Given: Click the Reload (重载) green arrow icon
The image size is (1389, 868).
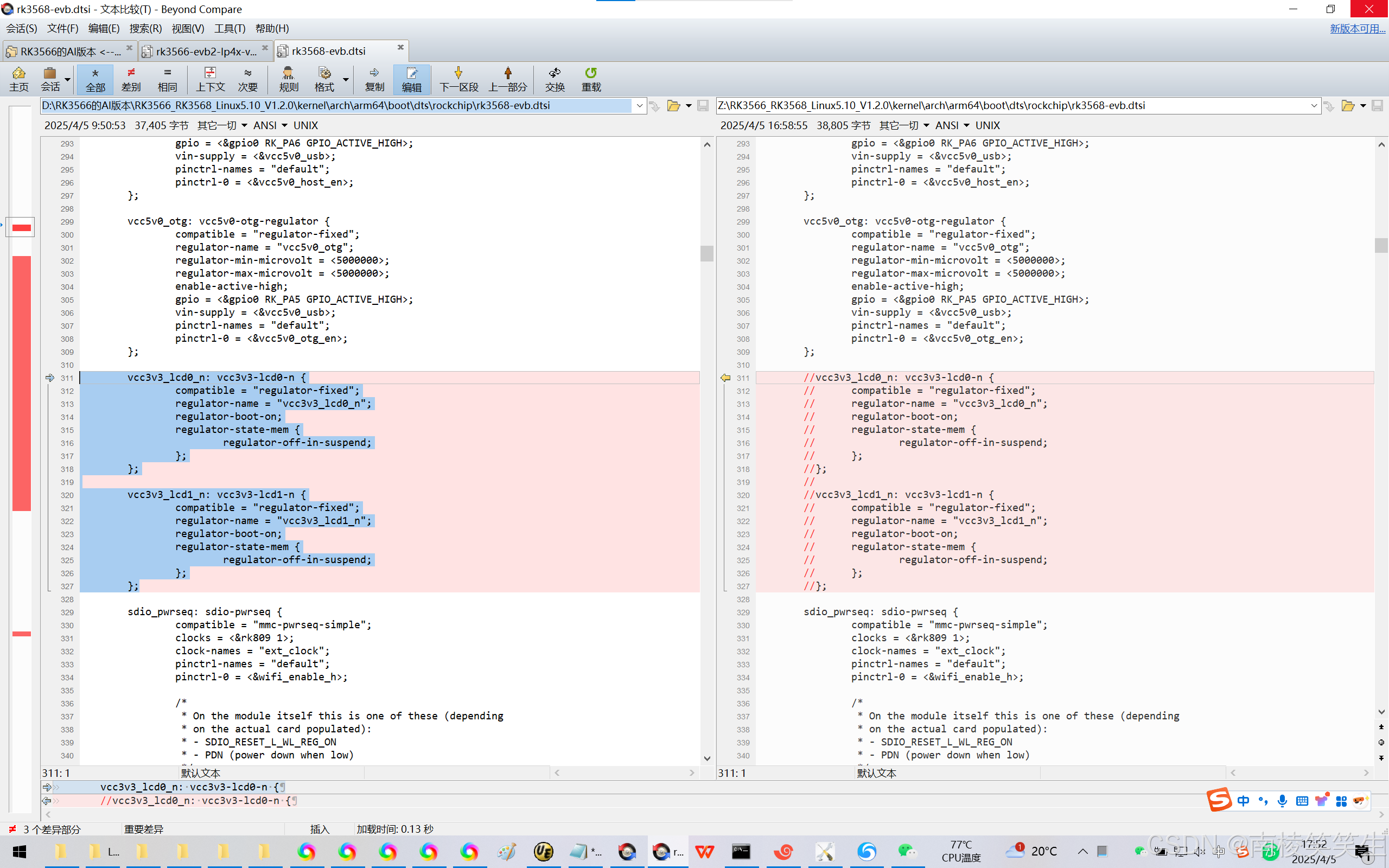Looking at the screenshot, I should (x=591, y=79).
